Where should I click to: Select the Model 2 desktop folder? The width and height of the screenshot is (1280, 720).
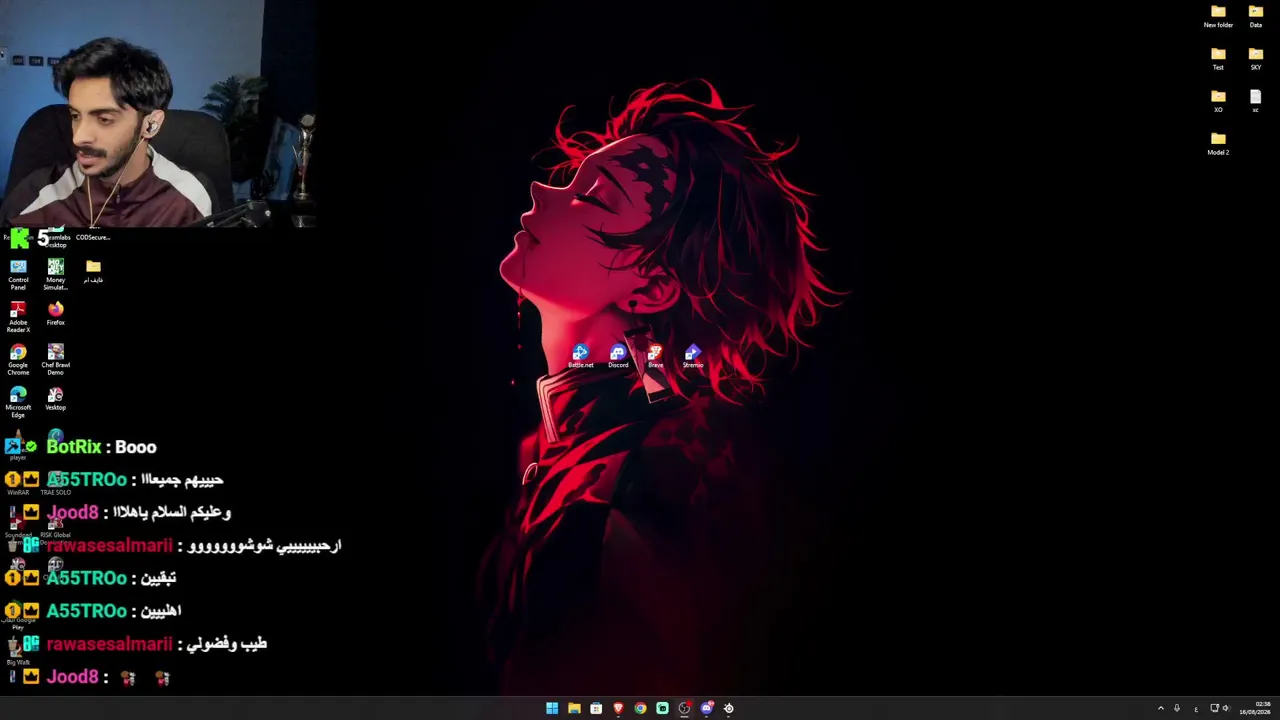[x=1218, y=144]
